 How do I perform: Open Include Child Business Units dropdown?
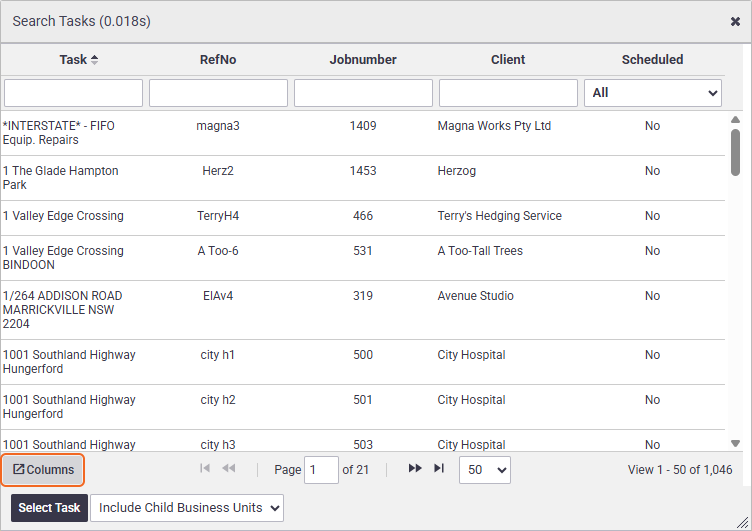click(x=187, y=508)
